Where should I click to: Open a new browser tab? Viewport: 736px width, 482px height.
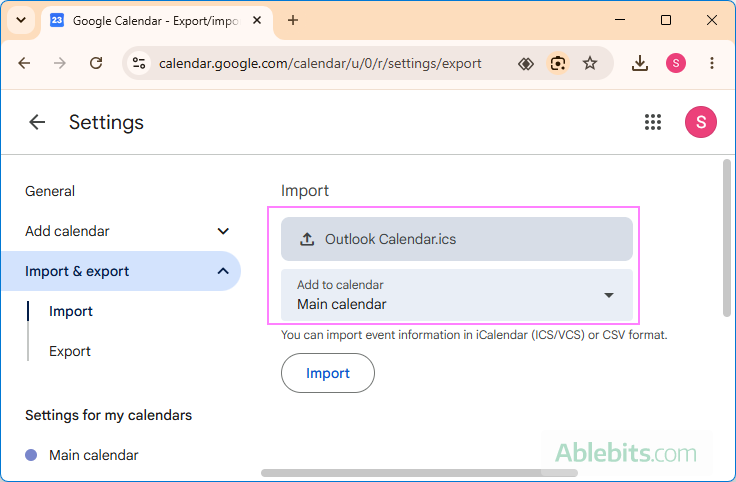[293, 20]
